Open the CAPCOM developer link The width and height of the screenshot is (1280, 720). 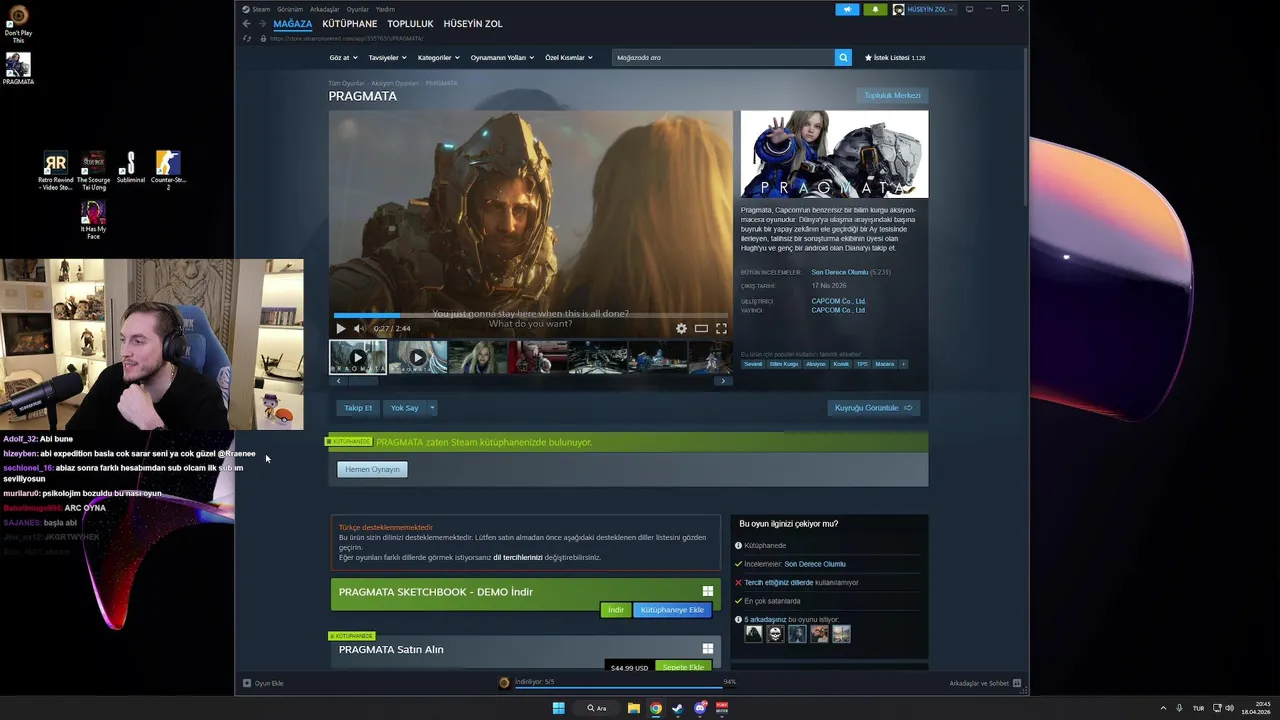pos(839,301)
